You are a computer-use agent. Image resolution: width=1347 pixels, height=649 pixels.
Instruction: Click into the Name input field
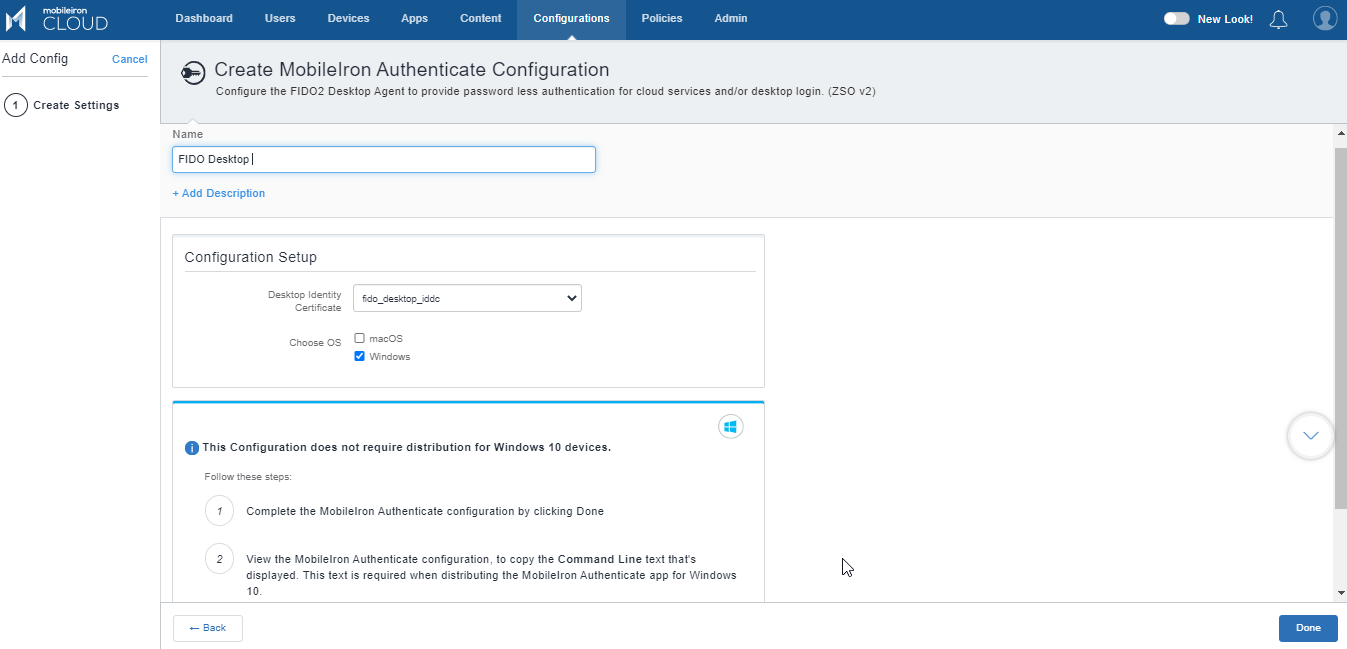384,159
